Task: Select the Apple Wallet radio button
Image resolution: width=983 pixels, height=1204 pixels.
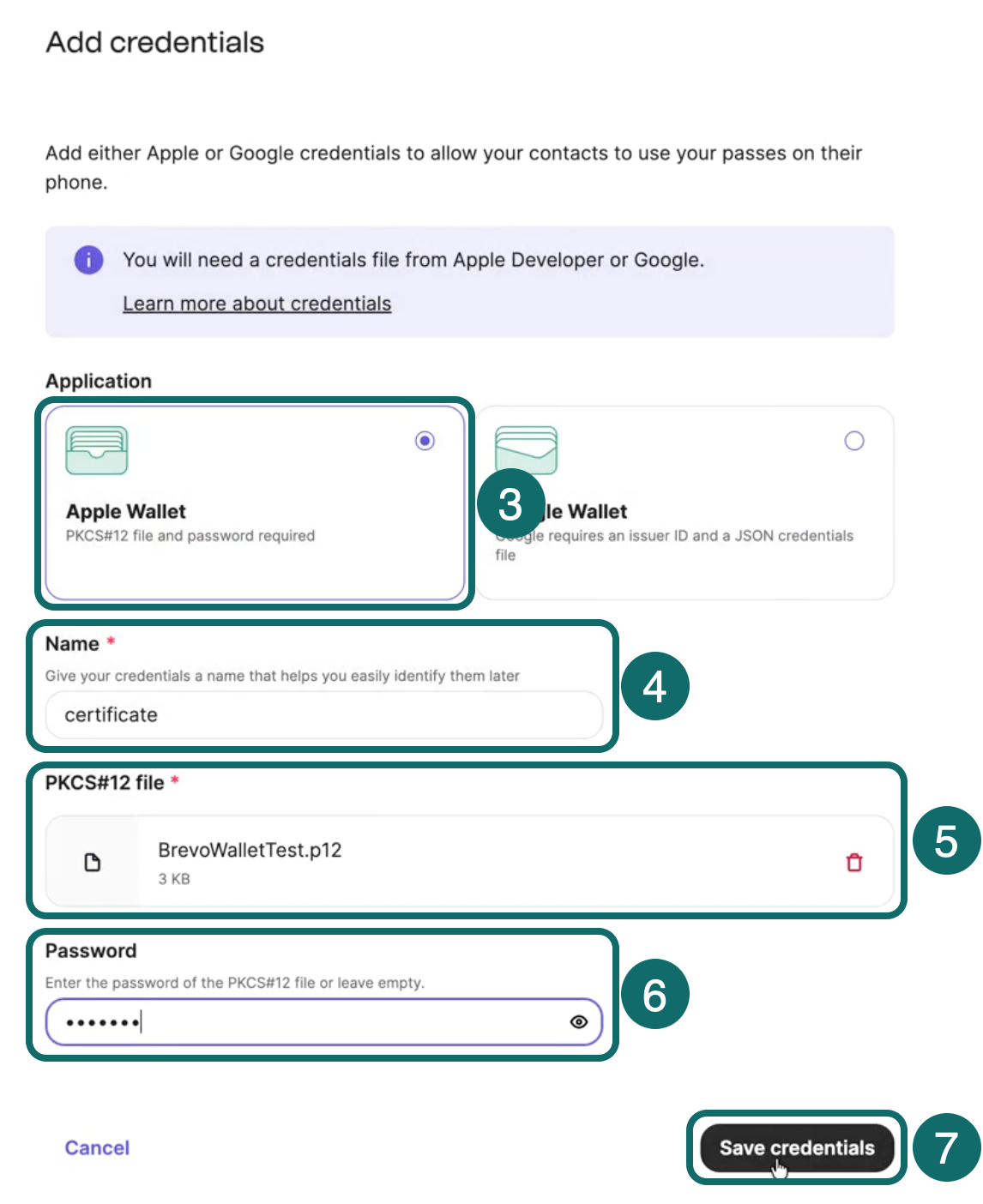Action: coord(425,441)
